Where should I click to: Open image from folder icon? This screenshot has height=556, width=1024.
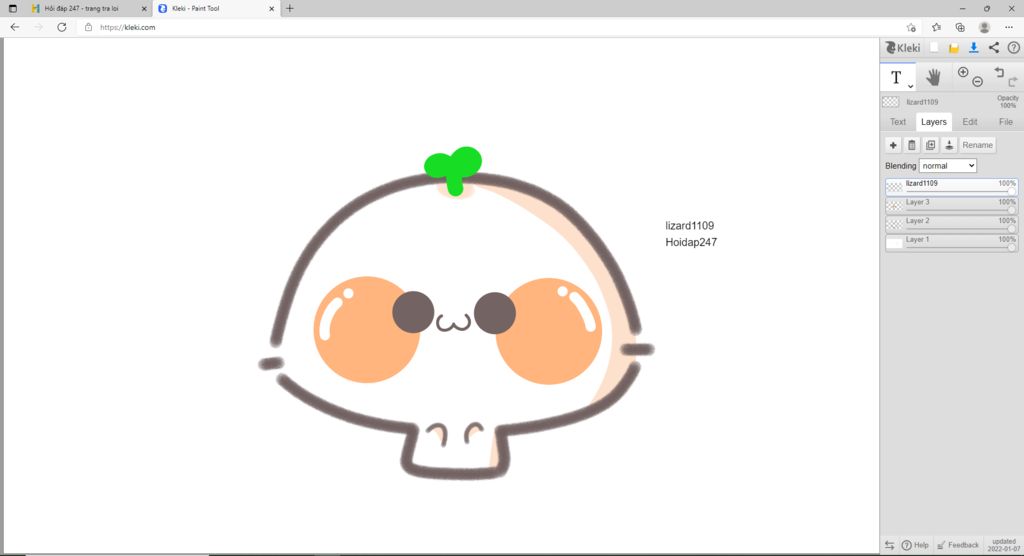point(953,48)
